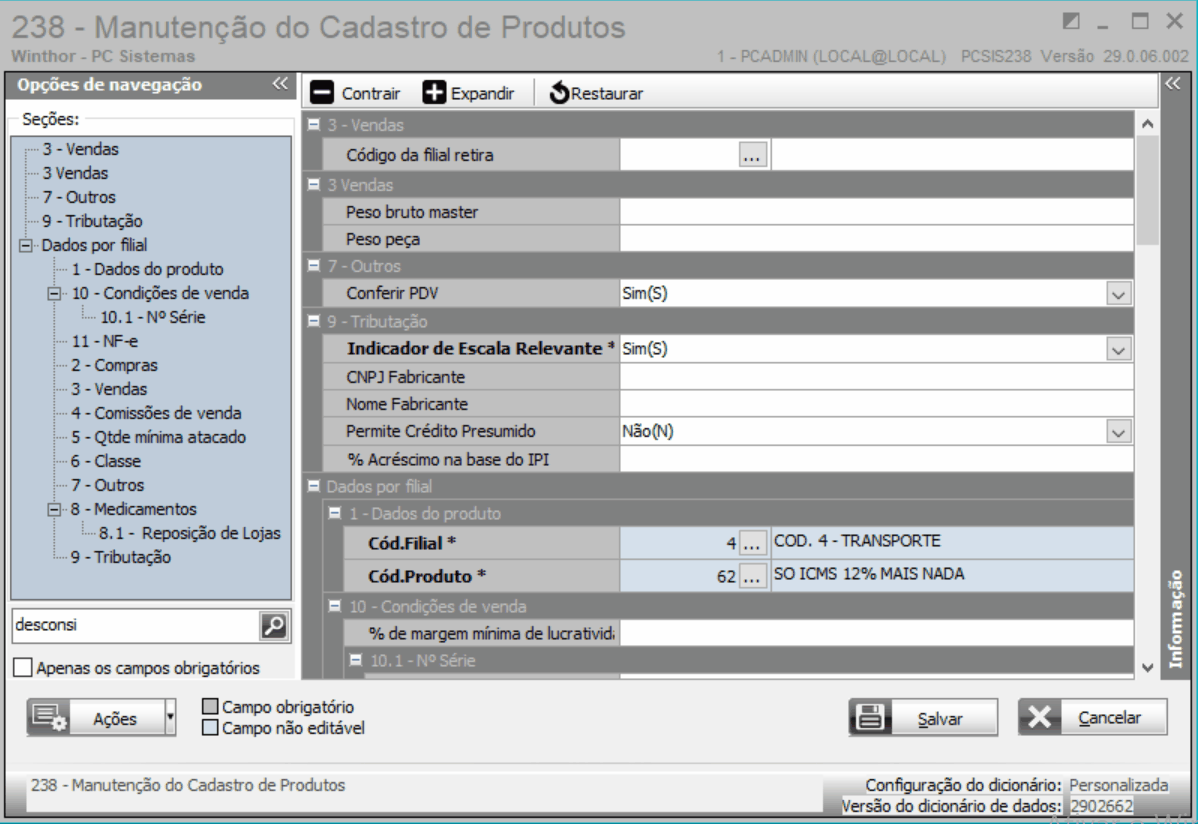
Task: Click the desconsi search input field
Action: 136,625
